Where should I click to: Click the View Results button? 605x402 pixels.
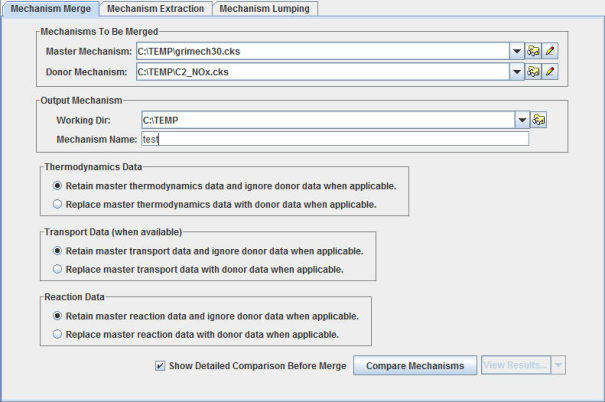516,365
